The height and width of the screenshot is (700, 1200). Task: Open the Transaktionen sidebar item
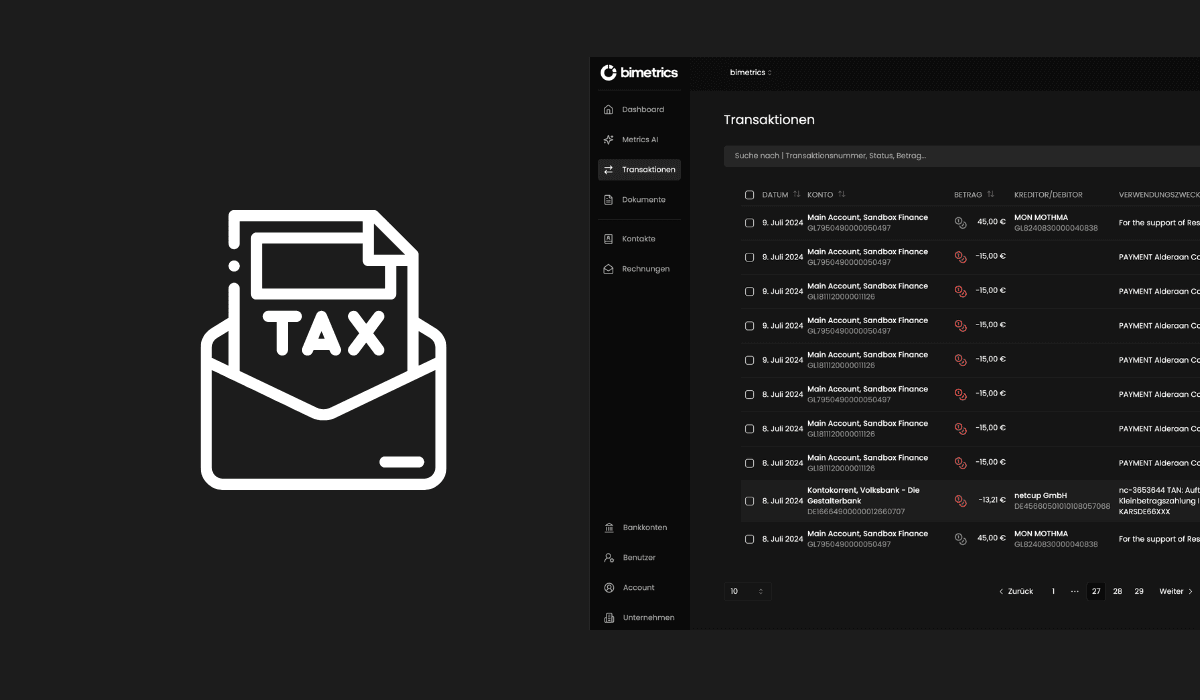point(639,170)
